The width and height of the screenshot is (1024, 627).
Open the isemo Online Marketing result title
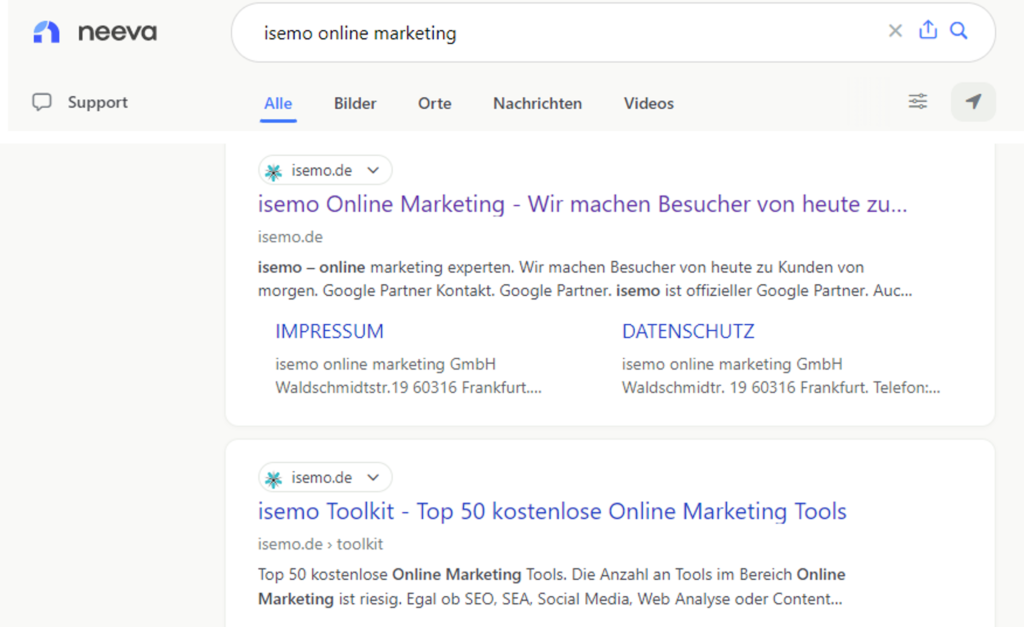click(x=583, y=204)
